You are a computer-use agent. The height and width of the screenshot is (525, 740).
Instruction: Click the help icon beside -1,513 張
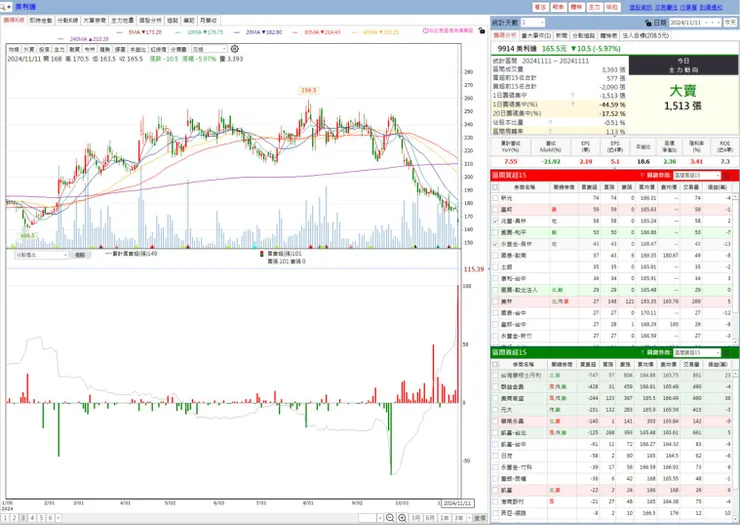[573, 95]
